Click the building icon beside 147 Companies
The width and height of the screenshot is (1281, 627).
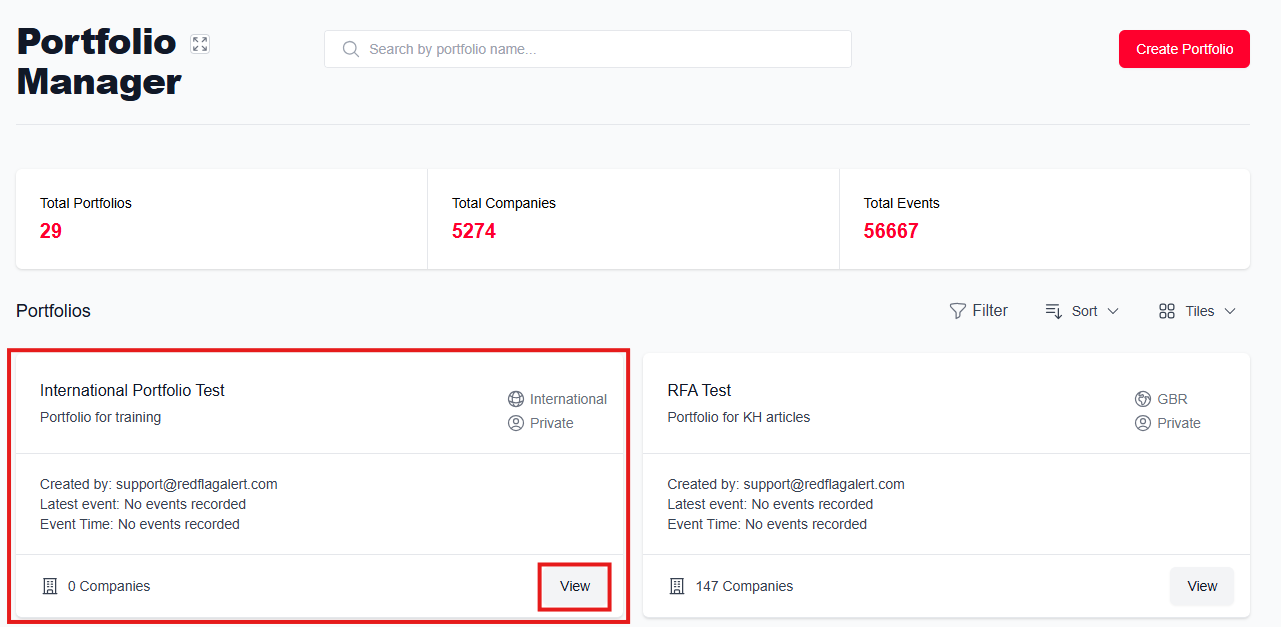coord(677,586)
